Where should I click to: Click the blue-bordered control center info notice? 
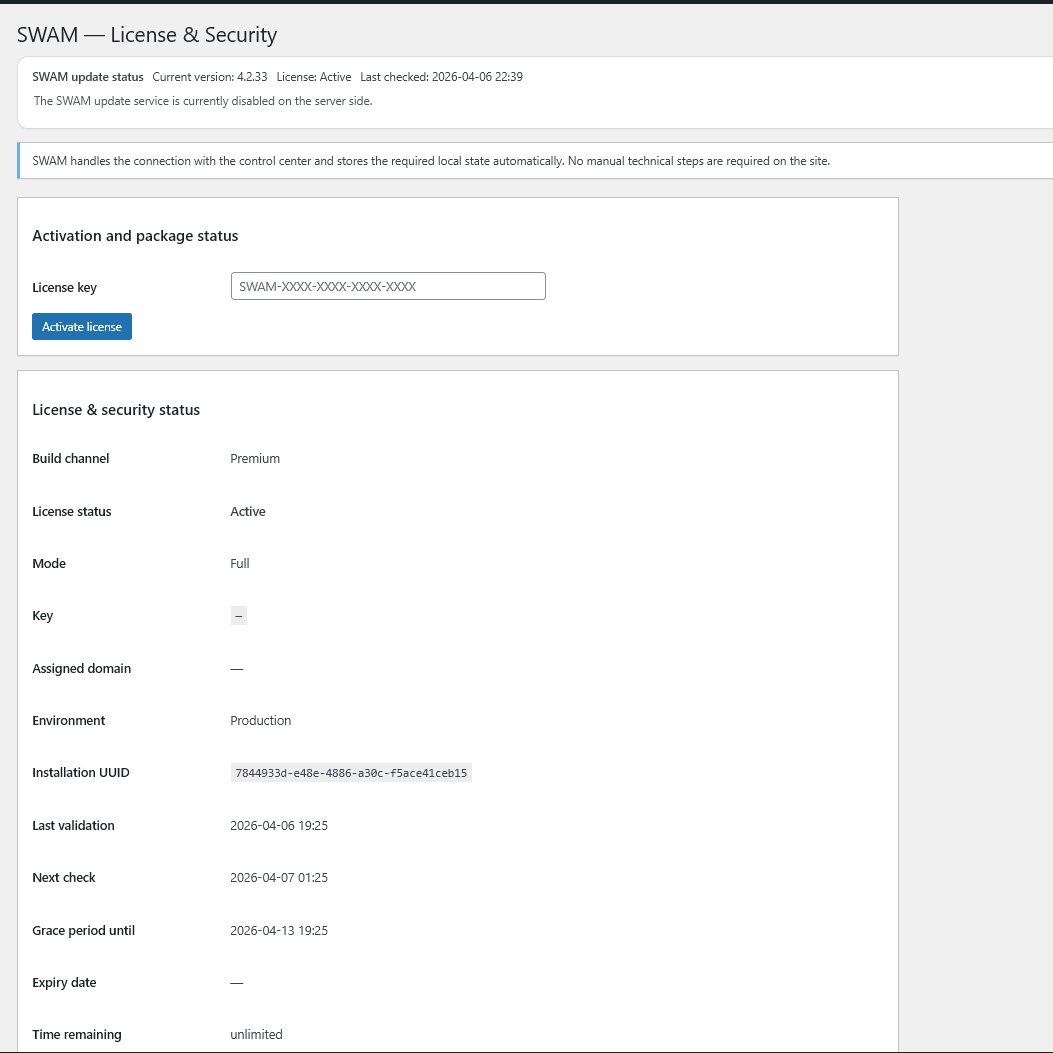[431, 161]
